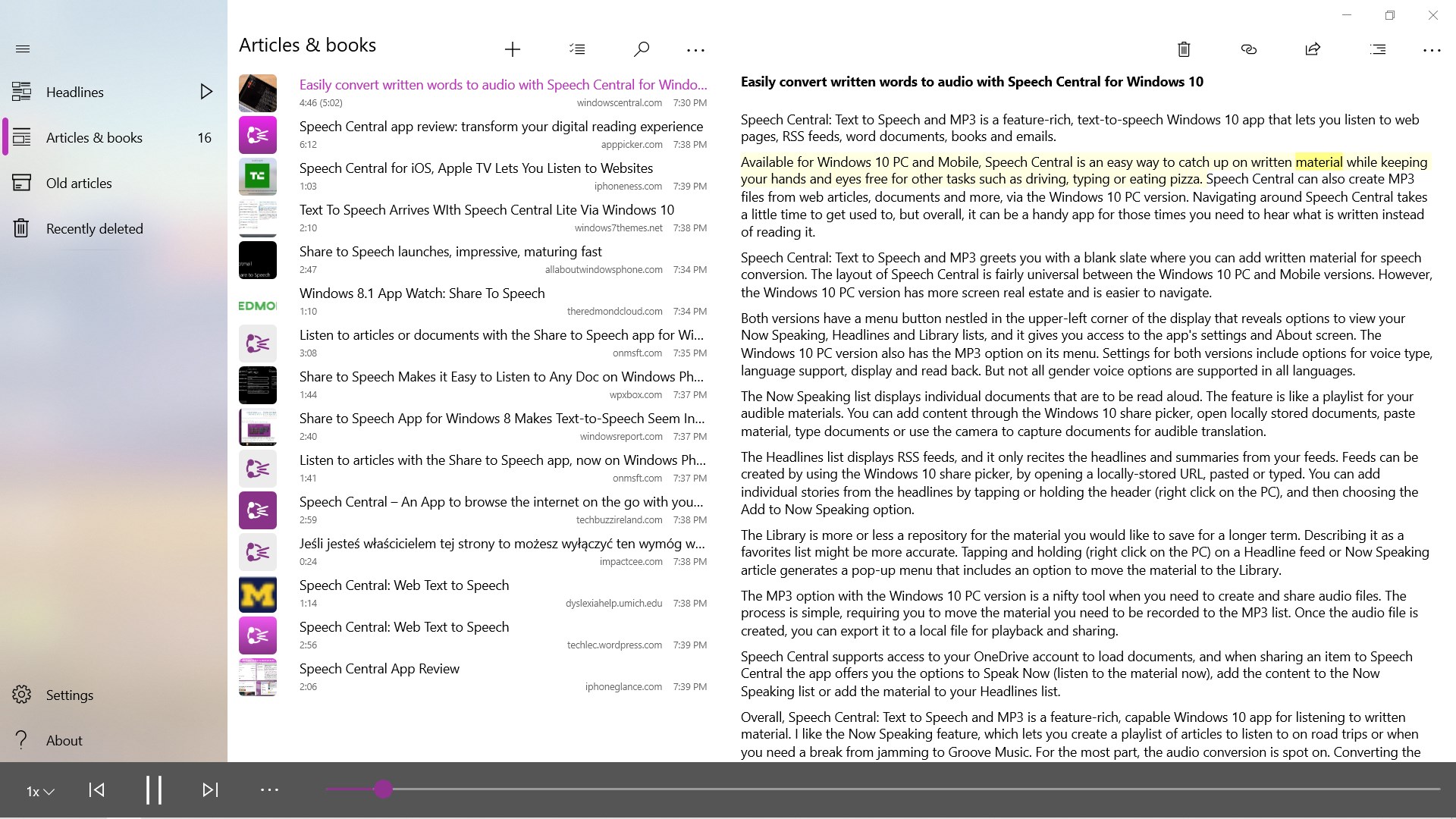
Task: Click the iphoneglance.com article thumbnail
Action: pyautogui.click(x=258, y=677)
